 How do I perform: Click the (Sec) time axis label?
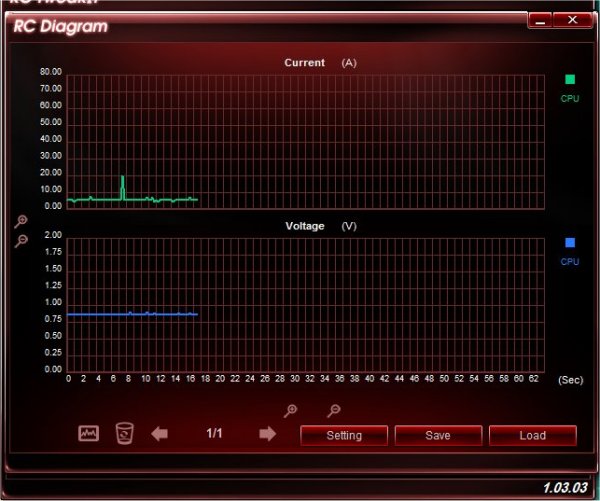tap(571, 380)
